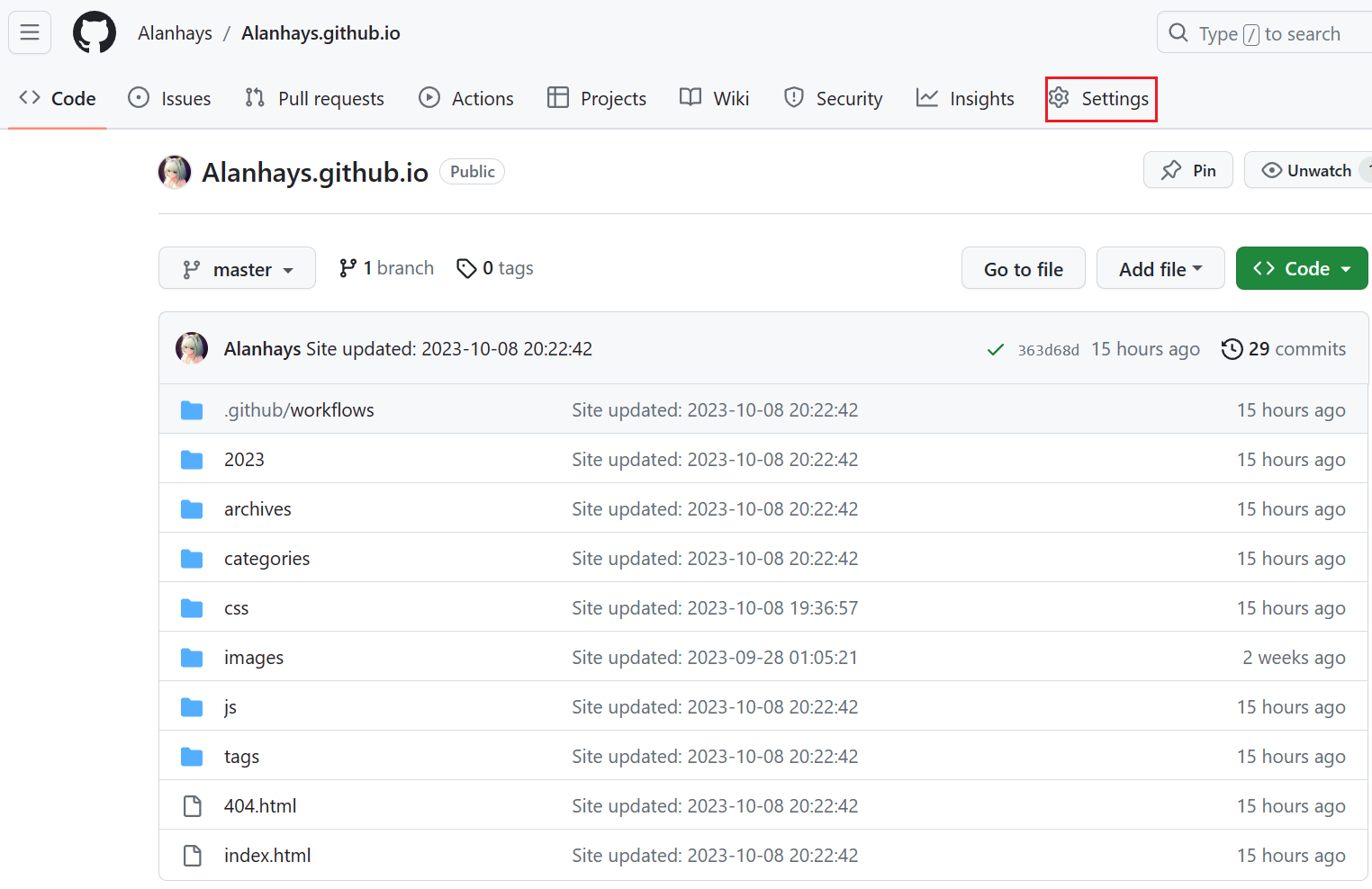Screen dimensions: 1372x889
Task: Click the folder icon for images
Action: (x=192, y=658)
